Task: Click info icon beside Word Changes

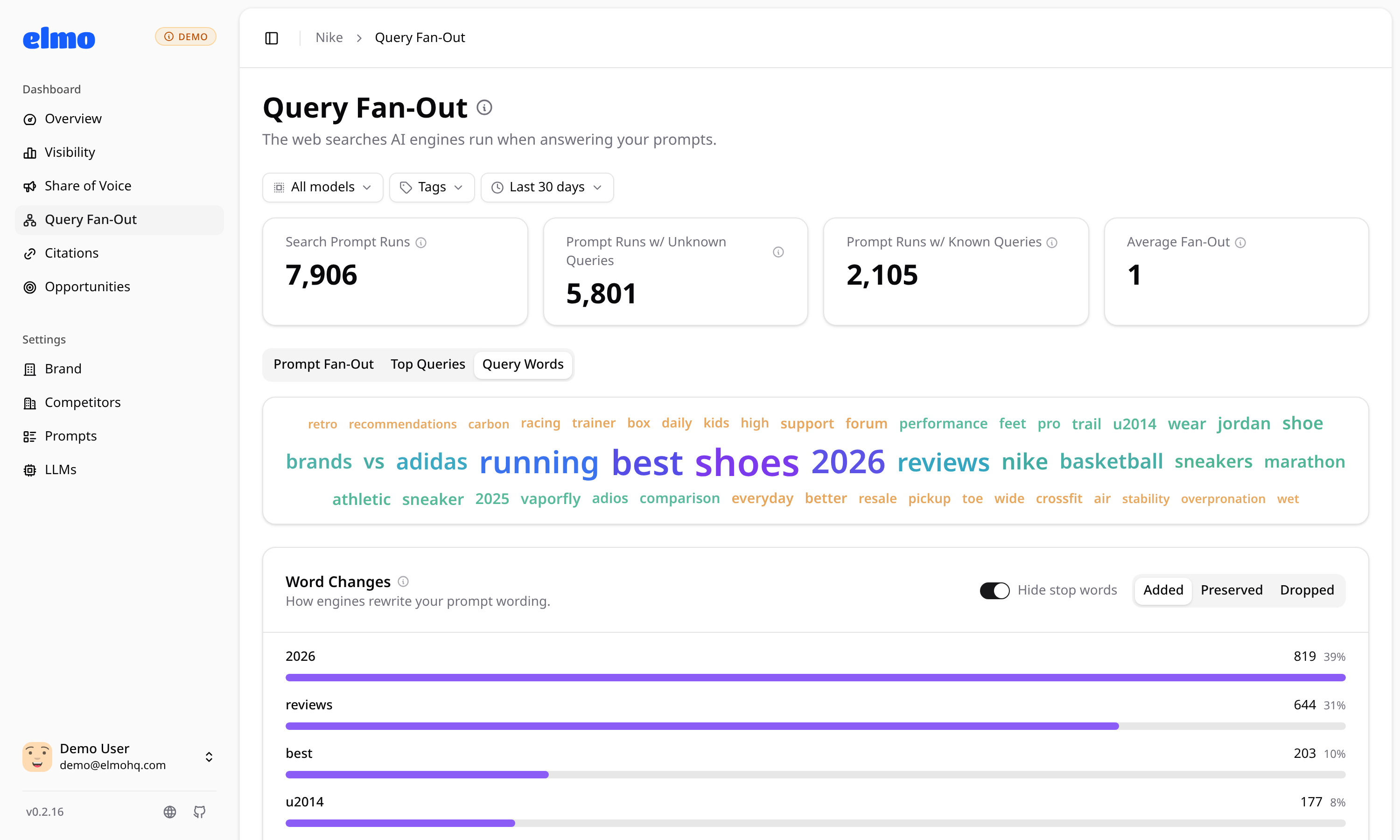Action: coord(404,581)
